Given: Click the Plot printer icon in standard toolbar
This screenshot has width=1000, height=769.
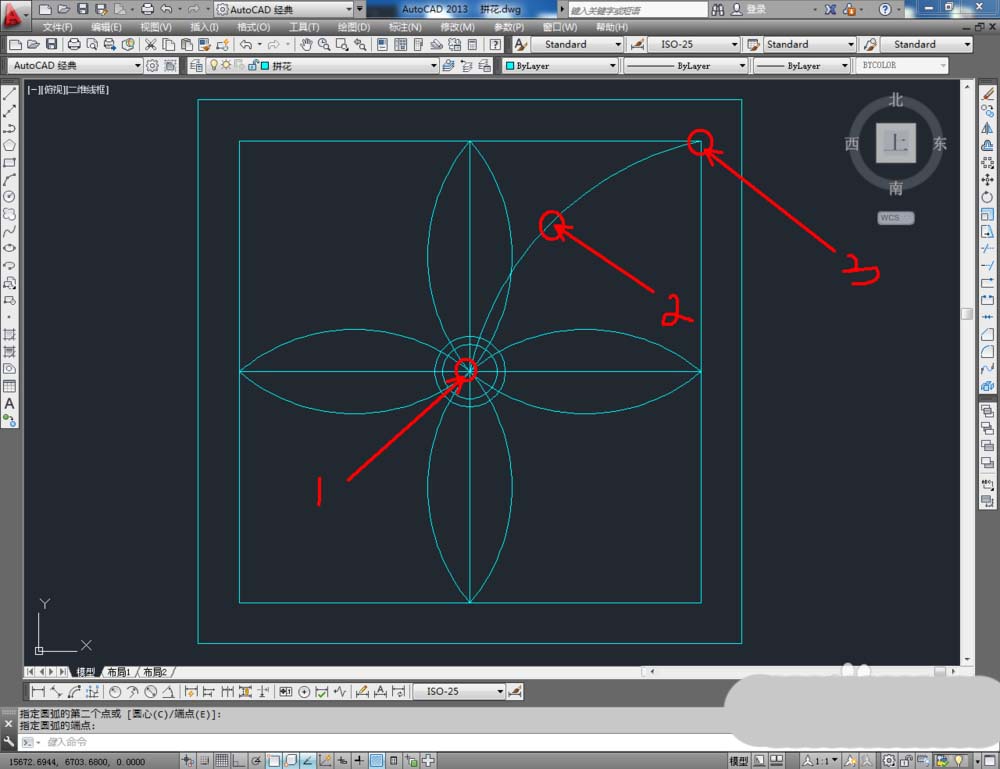Looking at the screenshot, I should tap(74, 45).
